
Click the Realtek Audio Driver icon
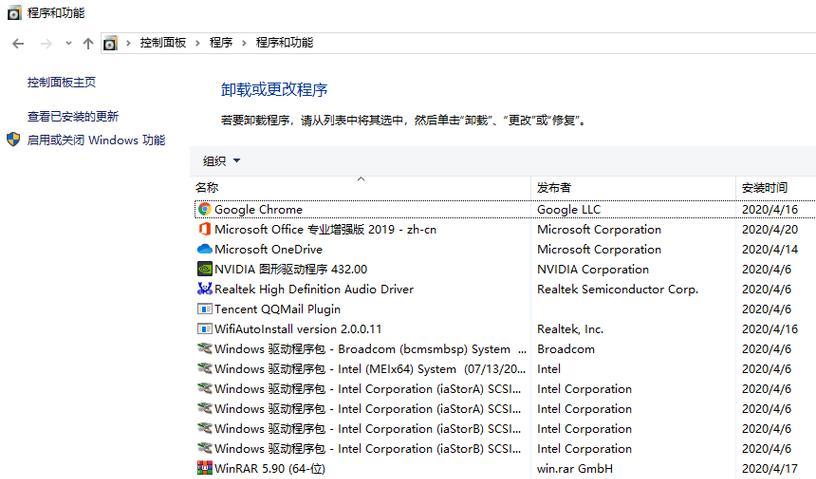coord(205,288)
